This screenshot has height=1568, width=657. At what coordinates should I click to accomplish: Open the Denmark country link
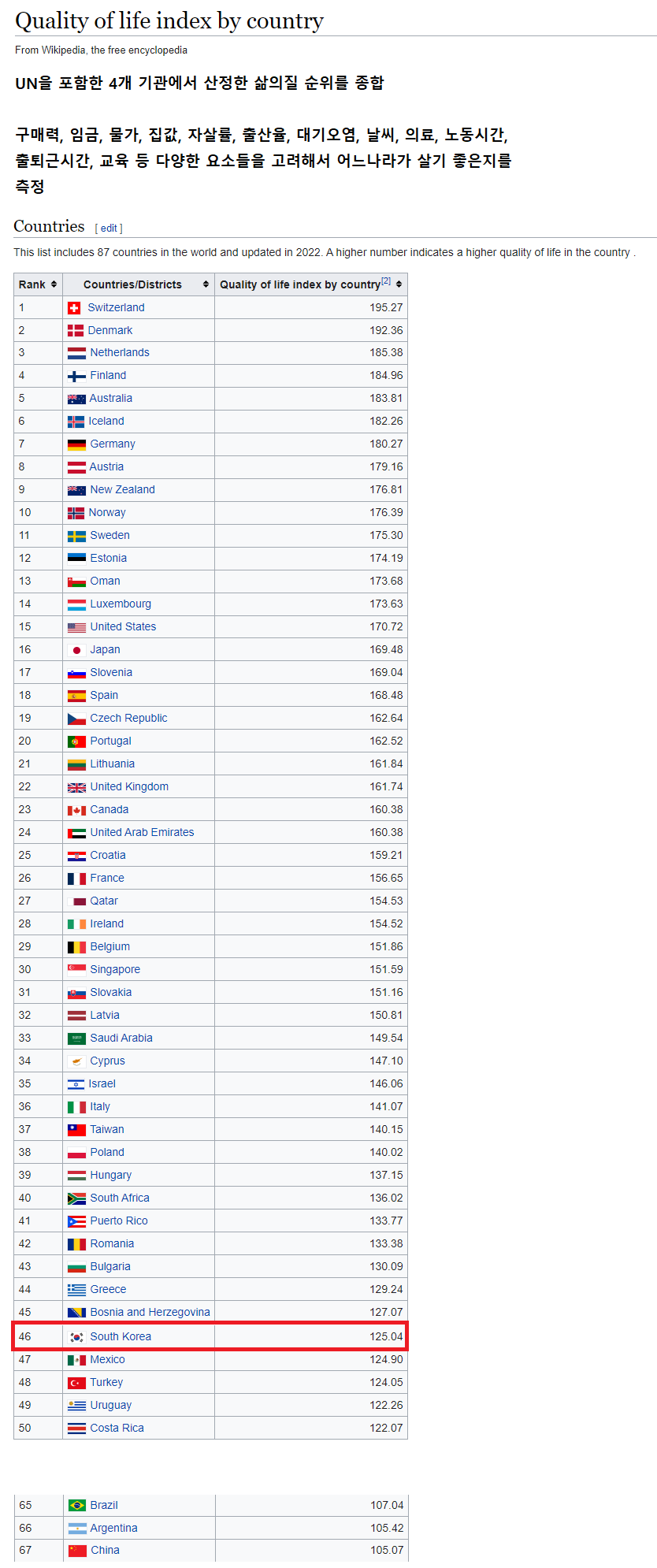pos(109,331)
